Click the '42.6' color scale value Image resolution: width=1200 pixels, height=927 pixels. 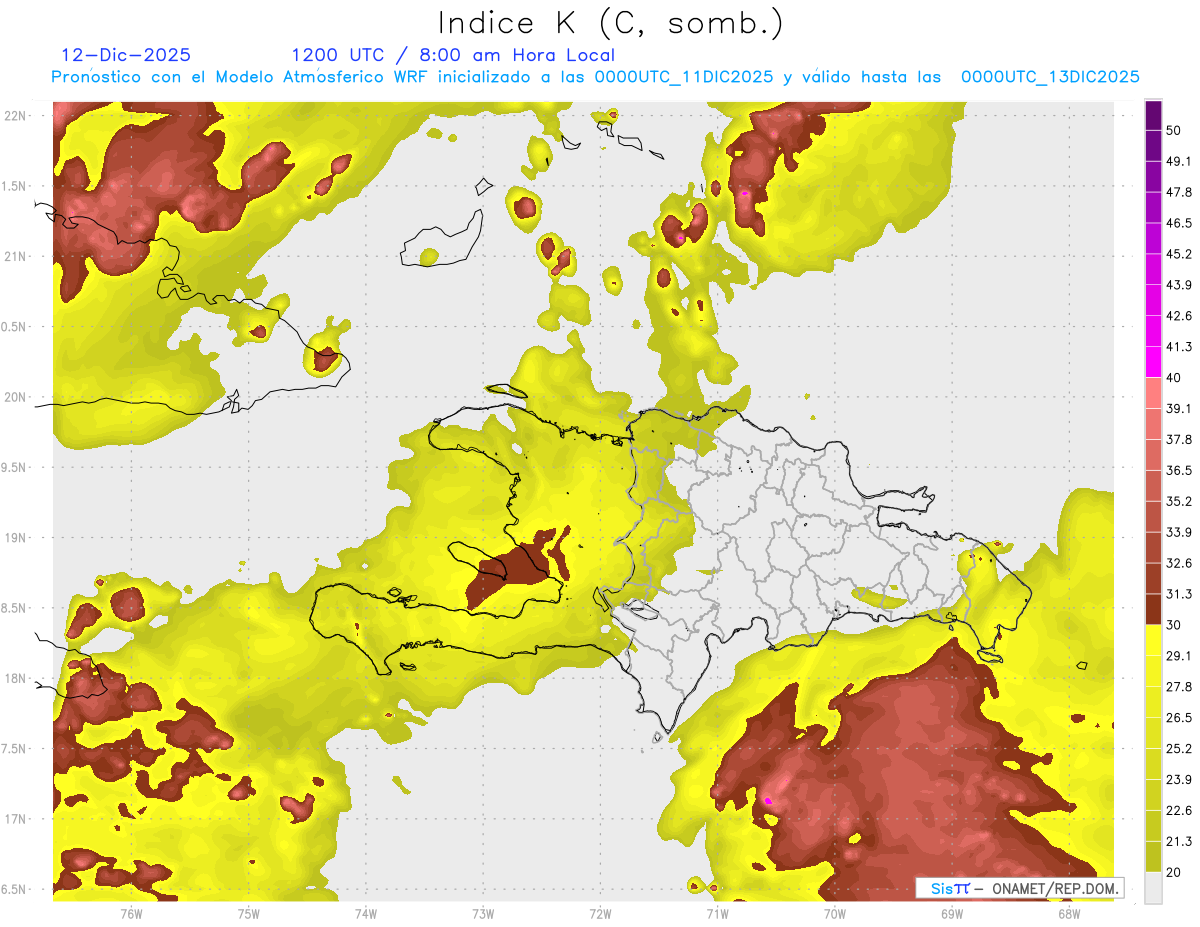click(1178, 316)
